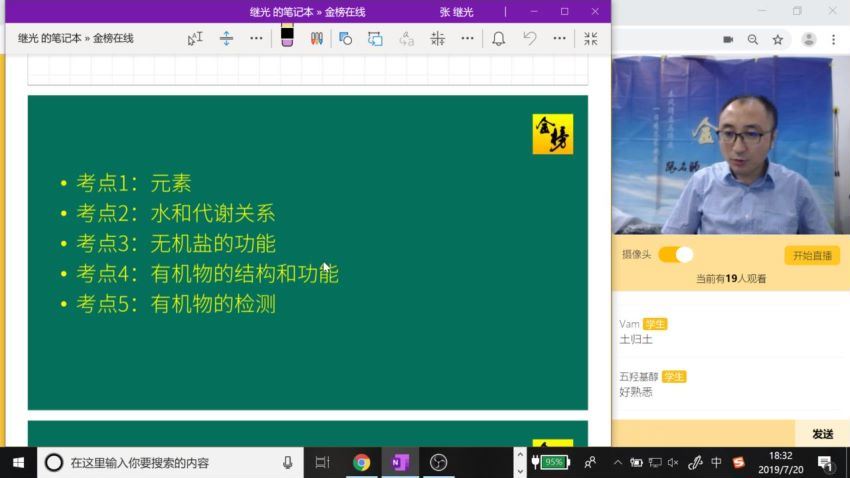Click the muted volume tray icon

click(673, 462)
